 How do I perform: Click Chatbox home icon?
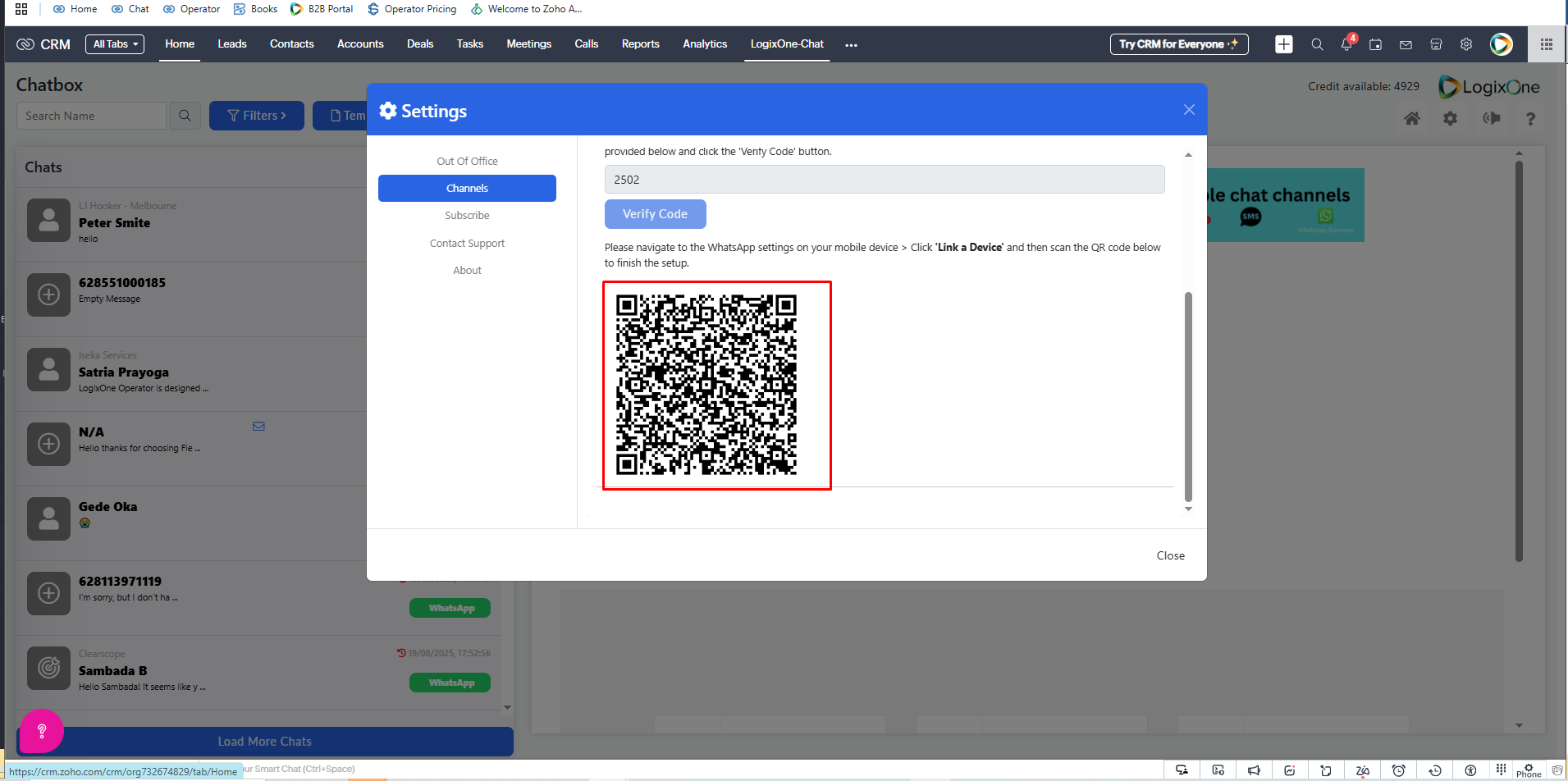pos(1412,118)
